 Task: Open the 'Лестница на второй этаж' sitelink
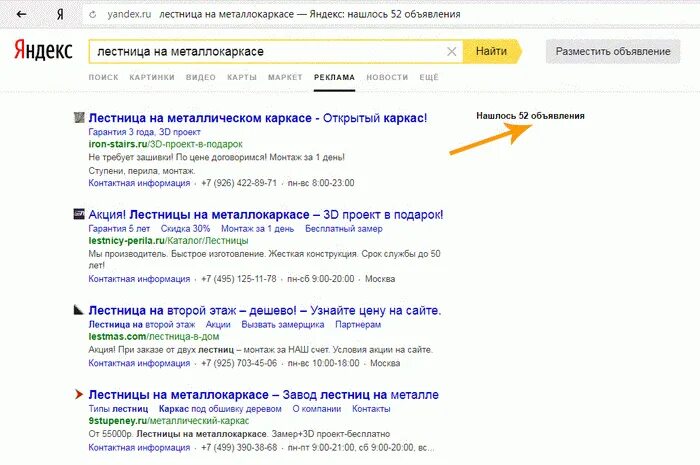click(x=142, y=325)
